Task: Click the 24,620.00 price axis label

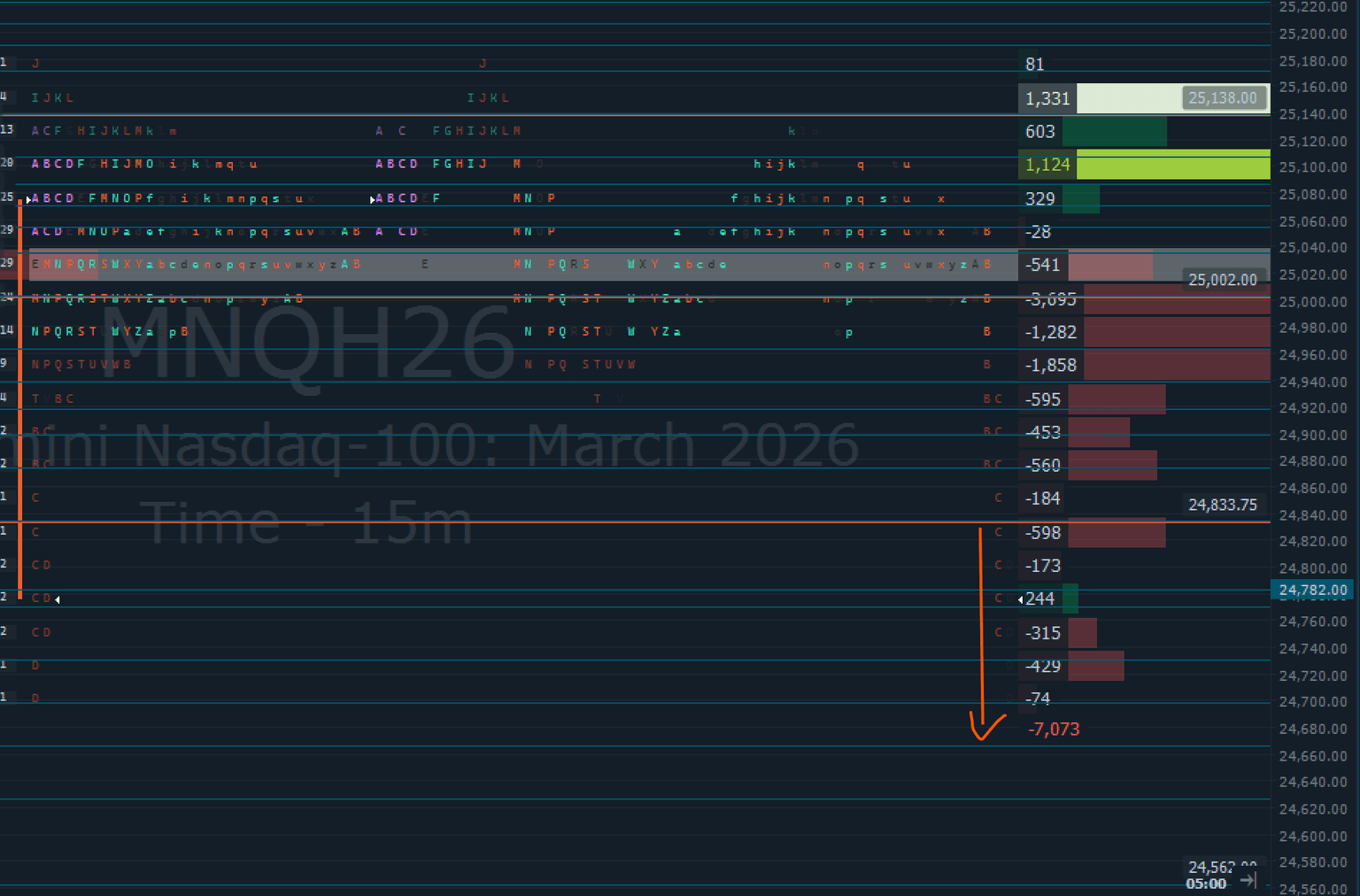Action: point(1313,808)
